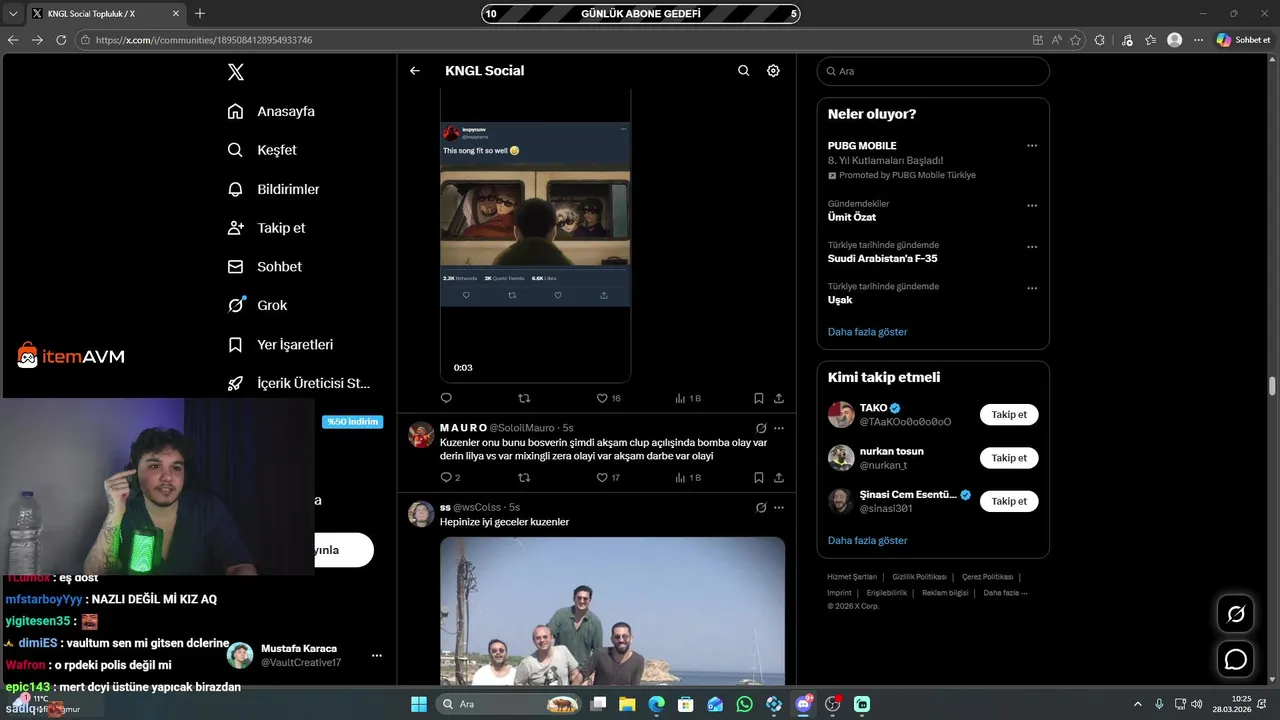Open community settings gear
This screenshot has width=1280, height=720.
(773, 71)
